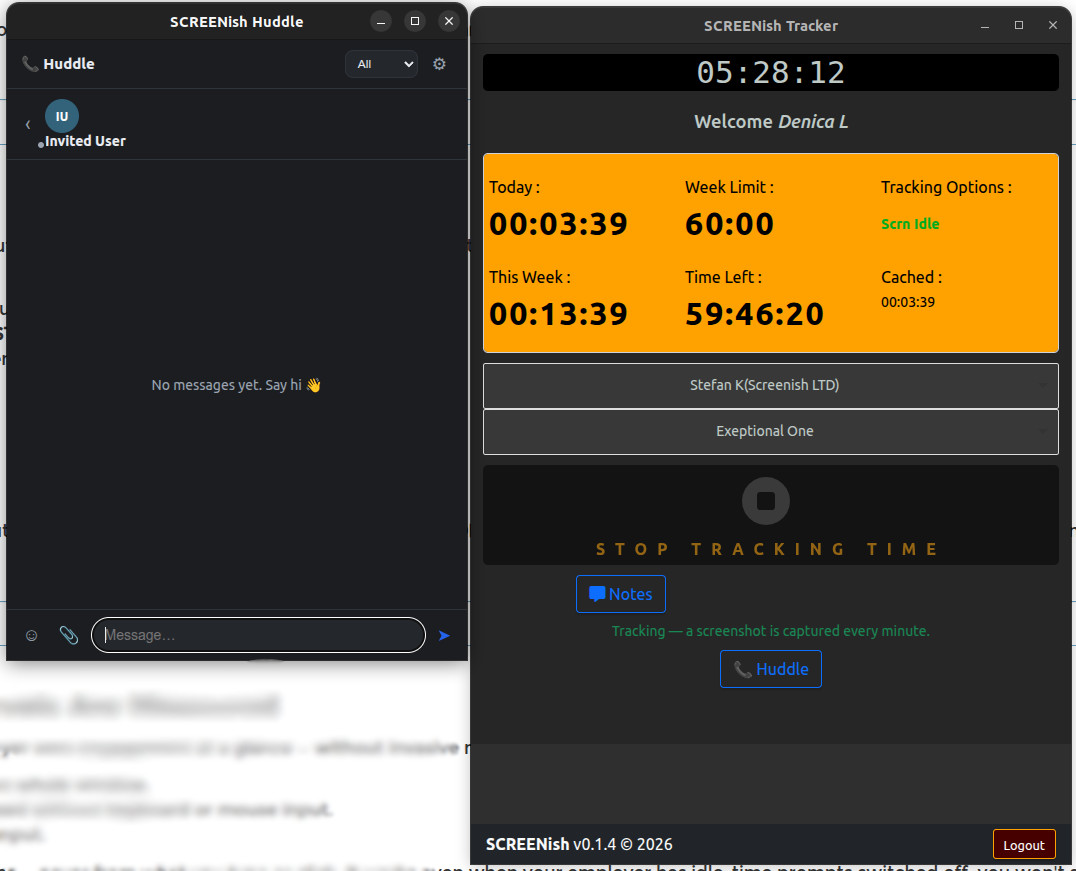Click the Cached value 00:03:39
The width and height of the screenshot is (1076, 871).
pyautogui.click(x=908, y=302)
